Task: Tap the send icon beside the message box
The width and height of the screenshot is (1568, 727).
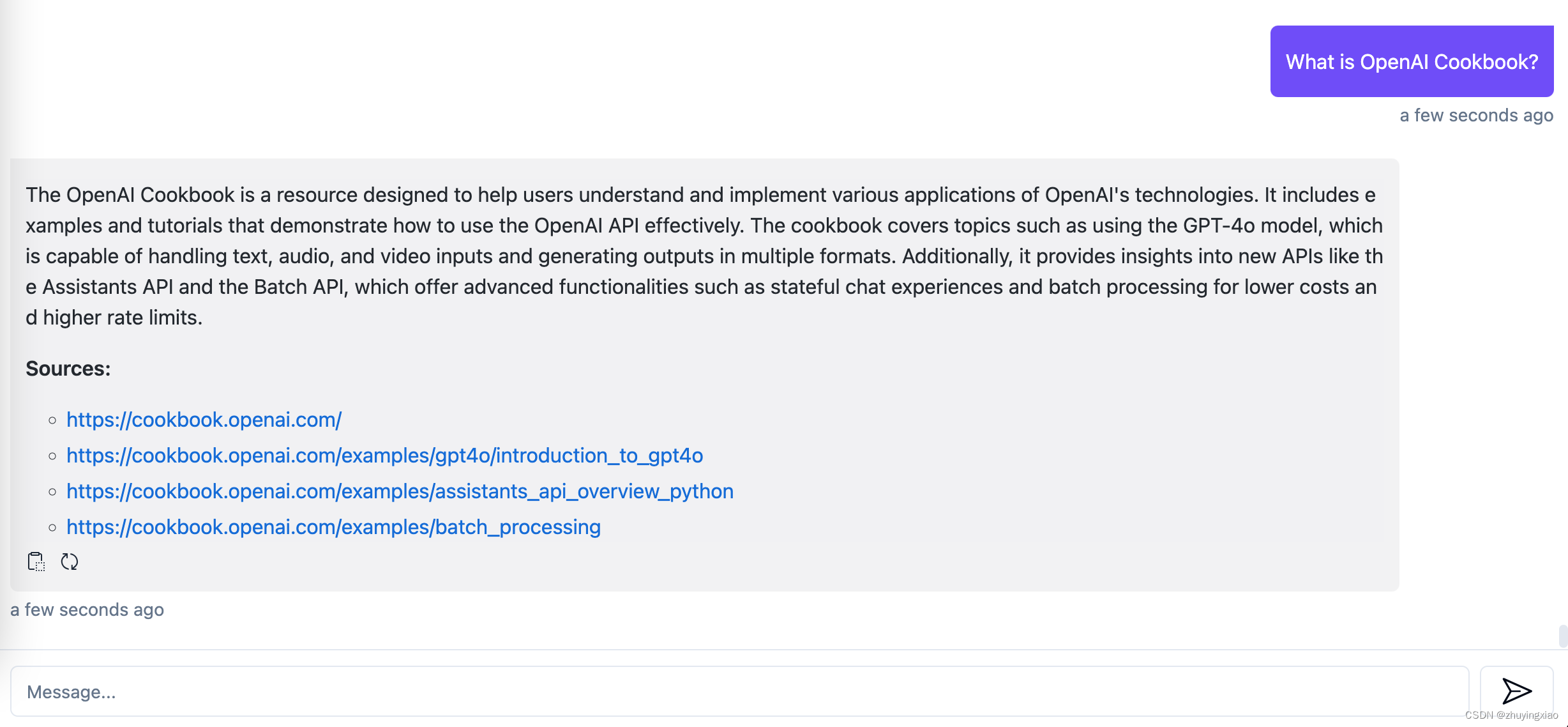Action: click(1516, 691)
